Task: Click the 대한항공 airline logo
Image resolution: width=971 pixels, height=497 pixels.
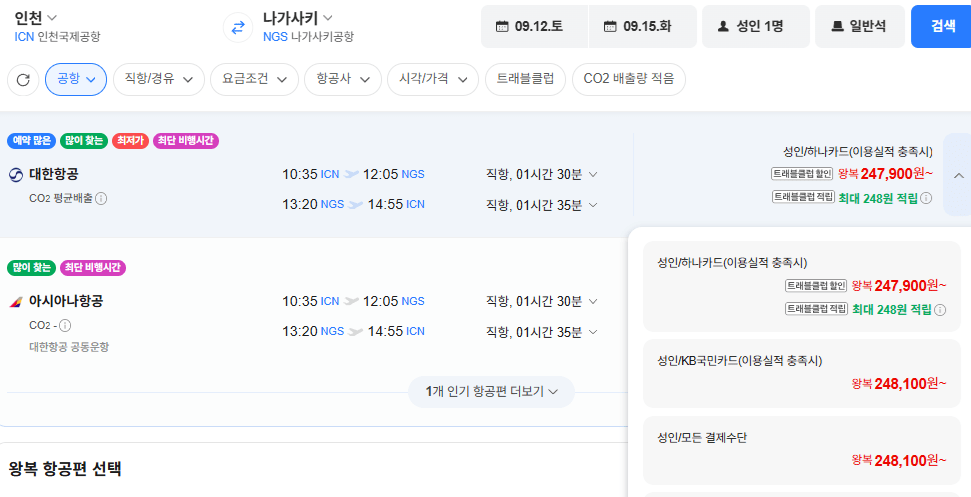Action: tap(15, 175)
